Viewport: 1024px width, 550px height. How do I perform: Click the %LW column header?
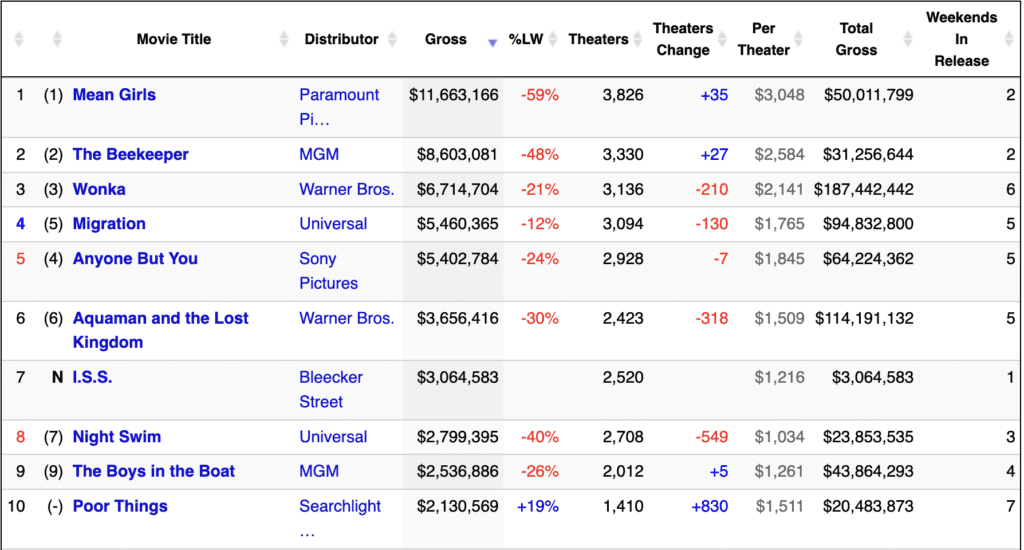526,39
